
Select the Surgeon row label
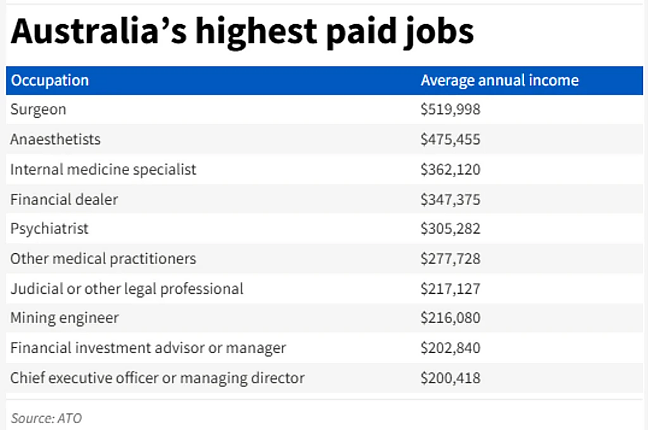pos(38,109)
